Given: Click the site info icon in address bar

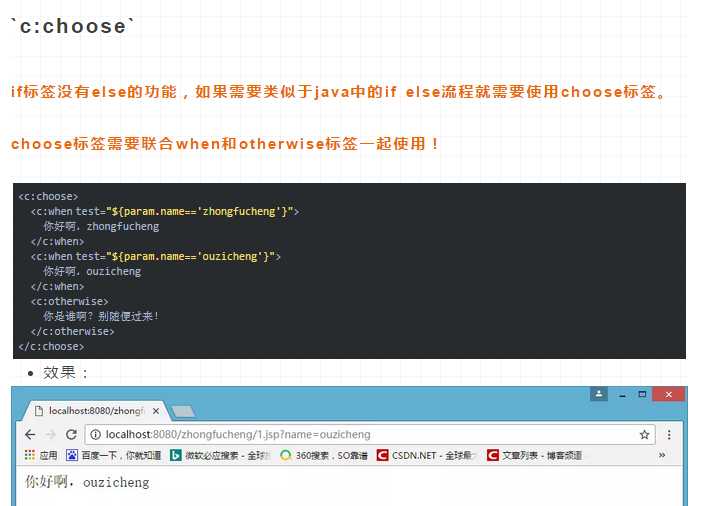Looking at the screenshot, I should pyautogui.click(x=95, y=434).
